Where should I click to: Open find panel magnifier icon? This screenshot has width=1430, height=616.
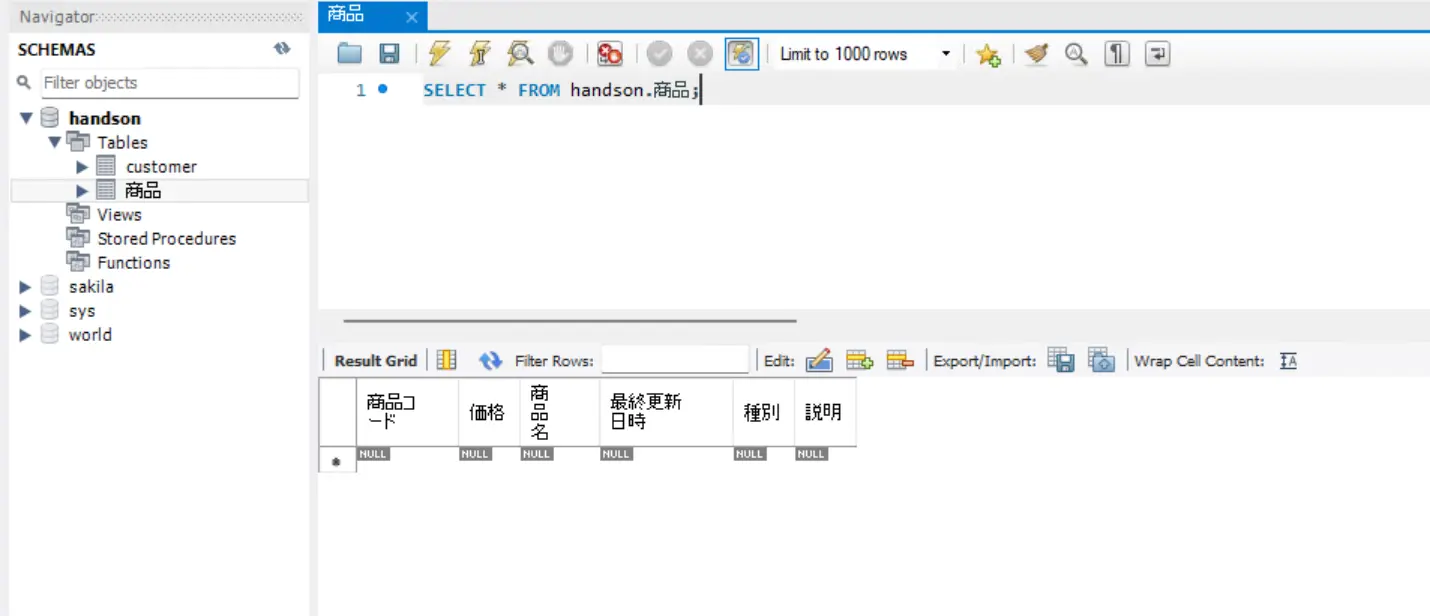tap(1076, 54)
